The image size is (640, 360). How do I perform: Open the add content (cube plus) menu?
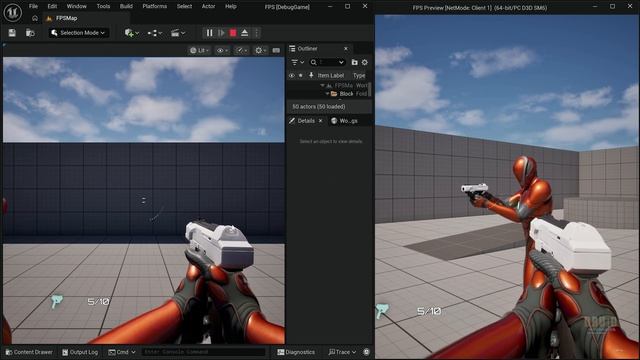[x=132, y=33]
